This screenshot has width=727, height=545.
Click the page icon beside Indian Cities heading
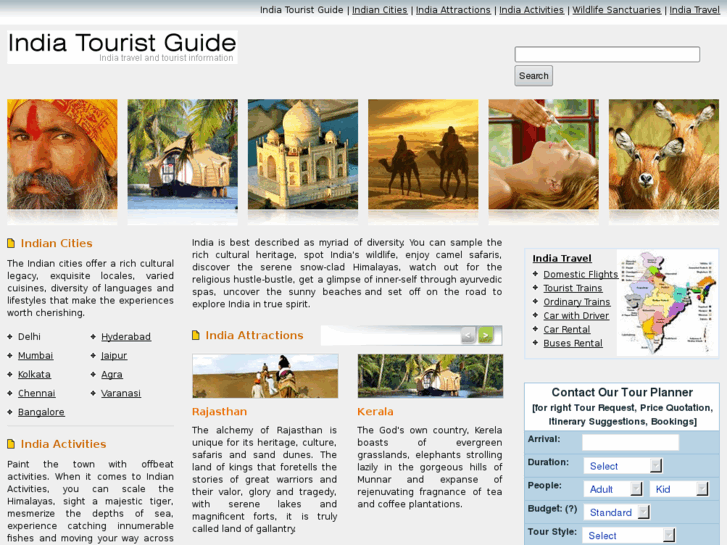[x=11, y=243]
